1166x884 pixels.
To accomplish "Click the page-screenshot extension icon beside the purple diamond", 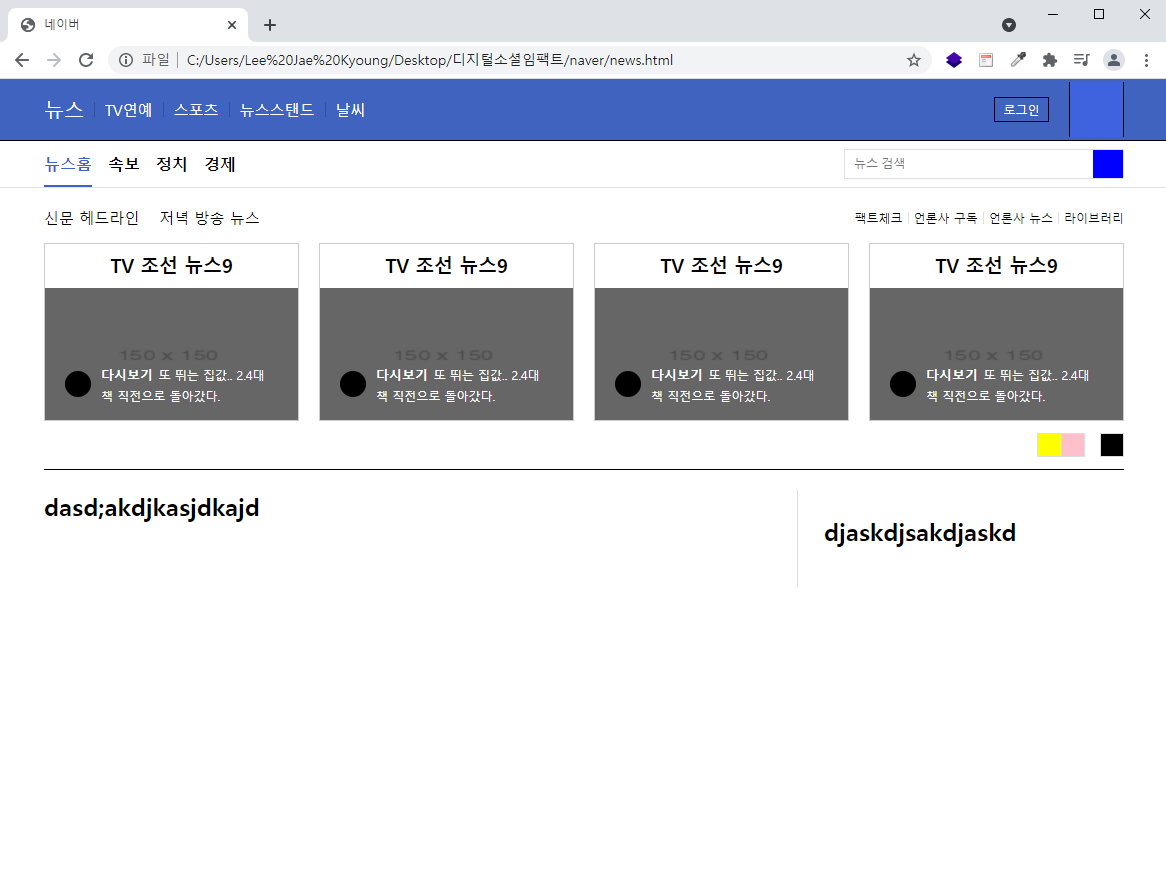I will (x=986, y=60).
